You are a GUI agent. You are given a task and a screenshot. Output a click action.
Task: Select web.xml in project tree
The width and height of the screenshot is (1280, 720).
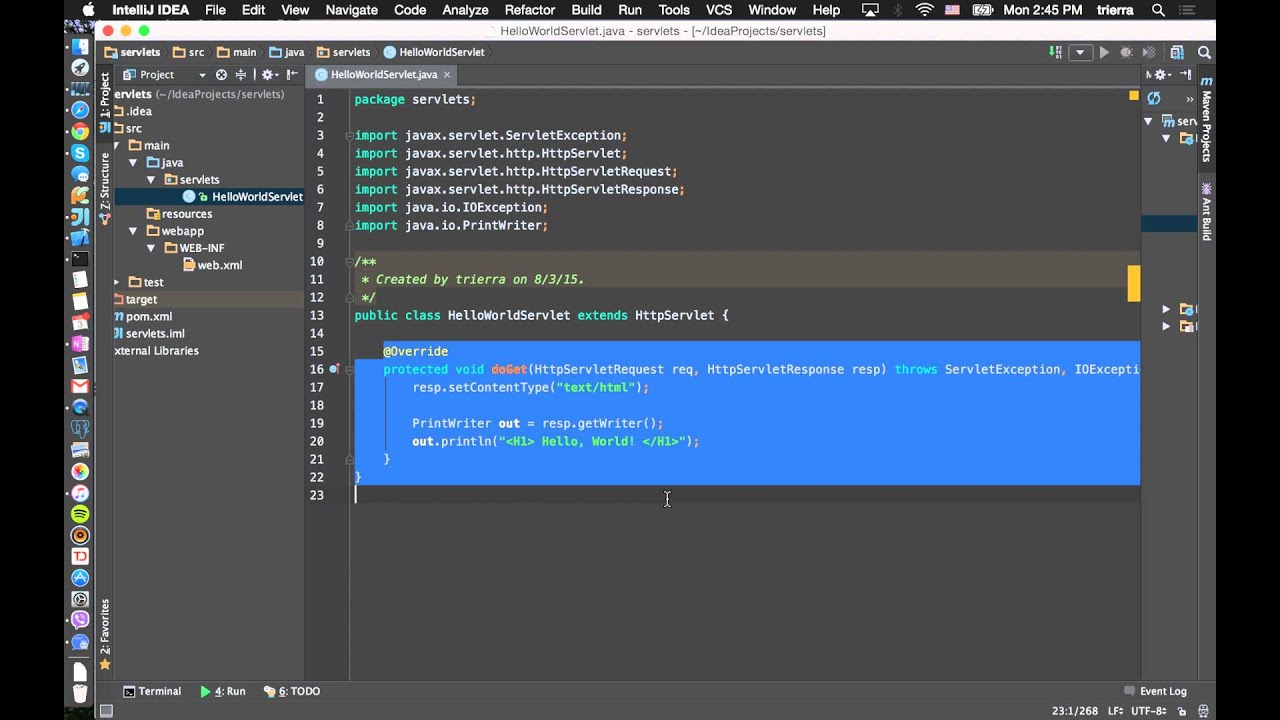(x=212, y=265)
